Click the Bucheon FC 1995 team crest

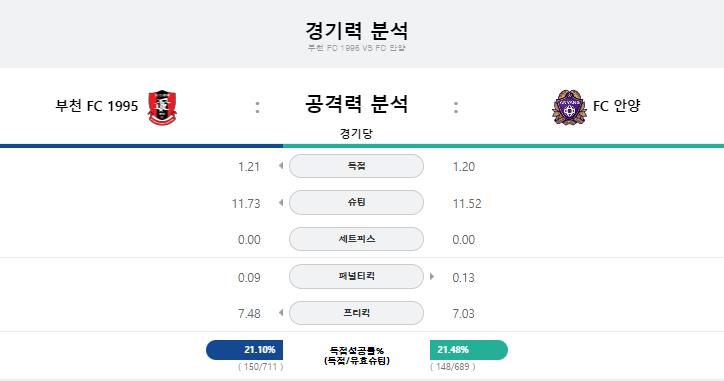162,108
